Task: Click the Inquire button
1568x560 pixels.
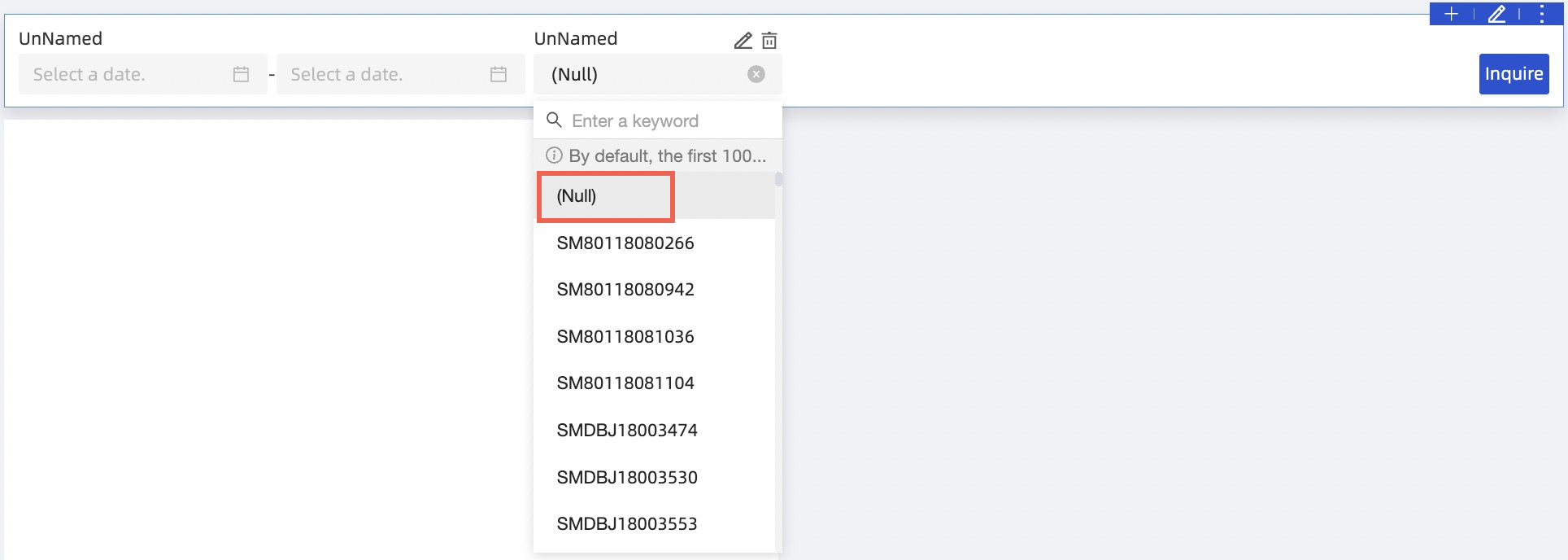Action: click(1513, 74)
